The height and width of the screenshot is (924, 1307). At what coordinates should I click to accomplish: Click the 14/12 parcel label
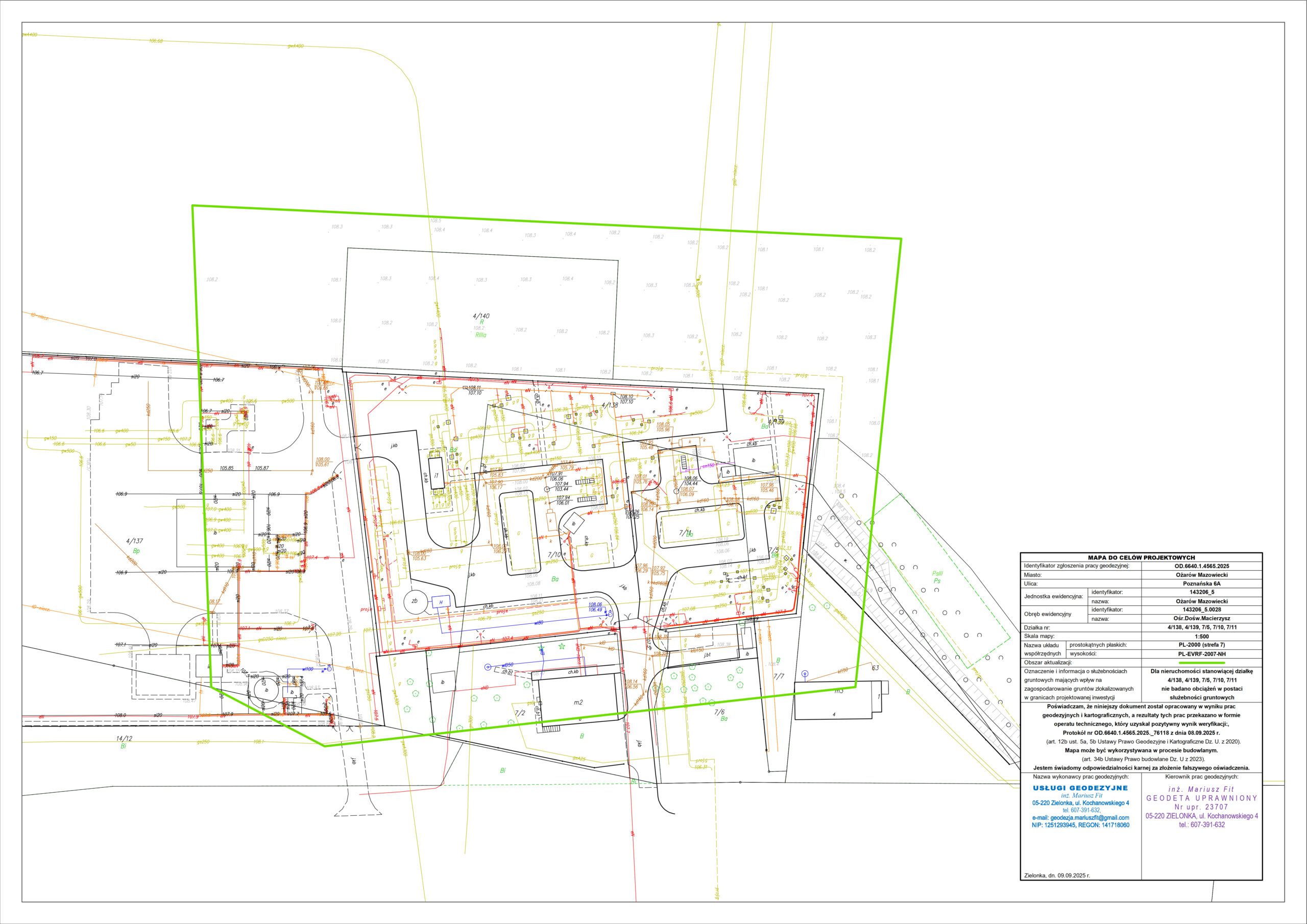point(124,738)
